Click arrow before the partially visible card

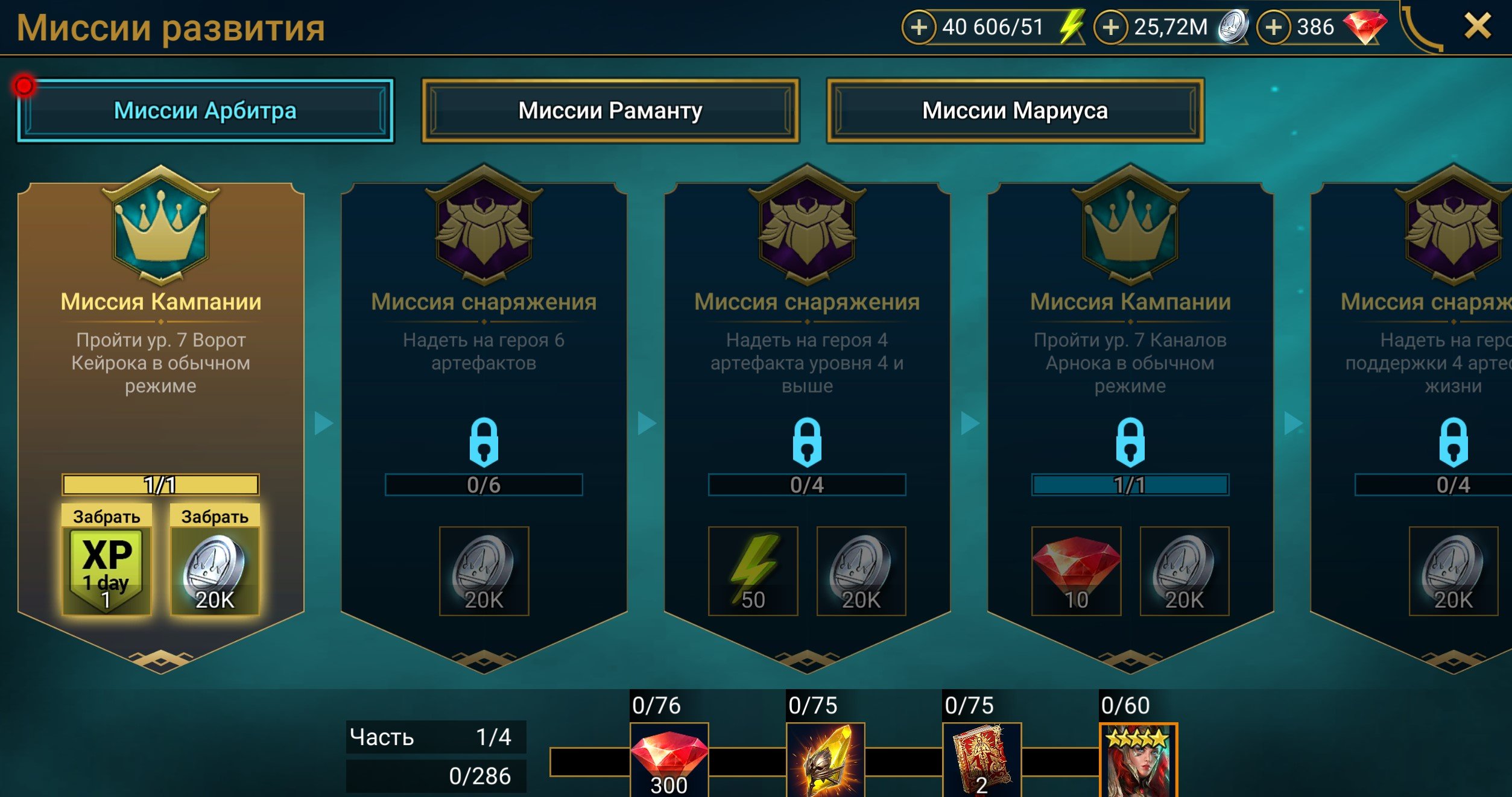1294,423
